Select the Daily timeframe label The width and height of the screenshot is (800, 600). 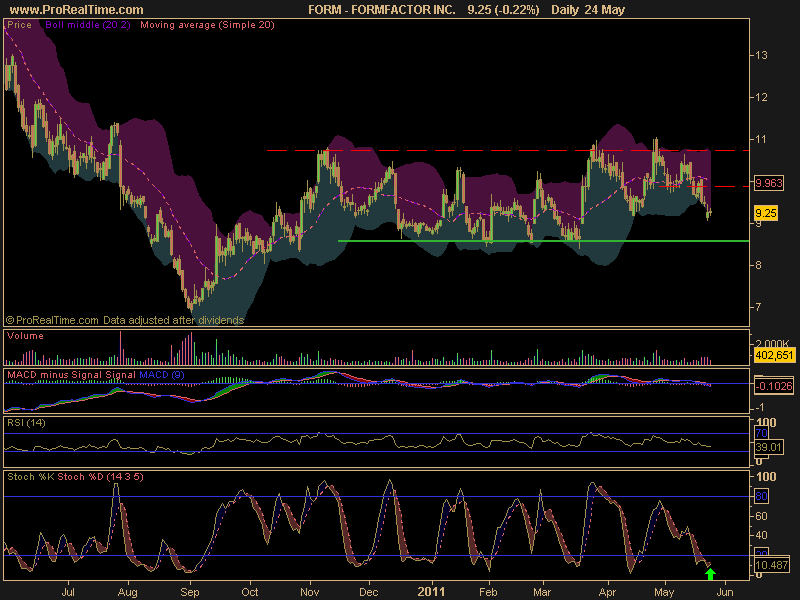tap(565, 10)
